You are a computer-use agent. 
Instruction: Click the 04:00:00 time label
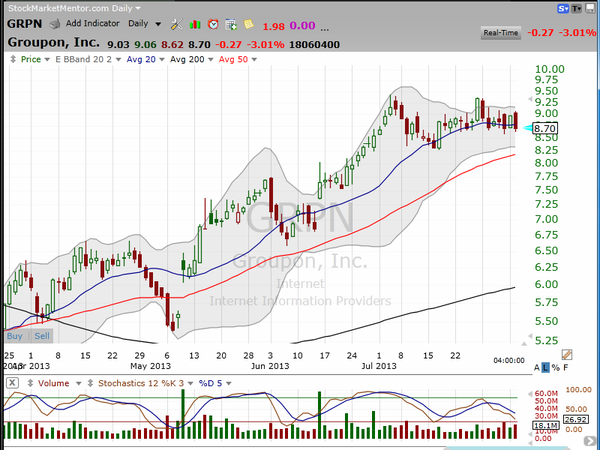click(x=509, y=360)
